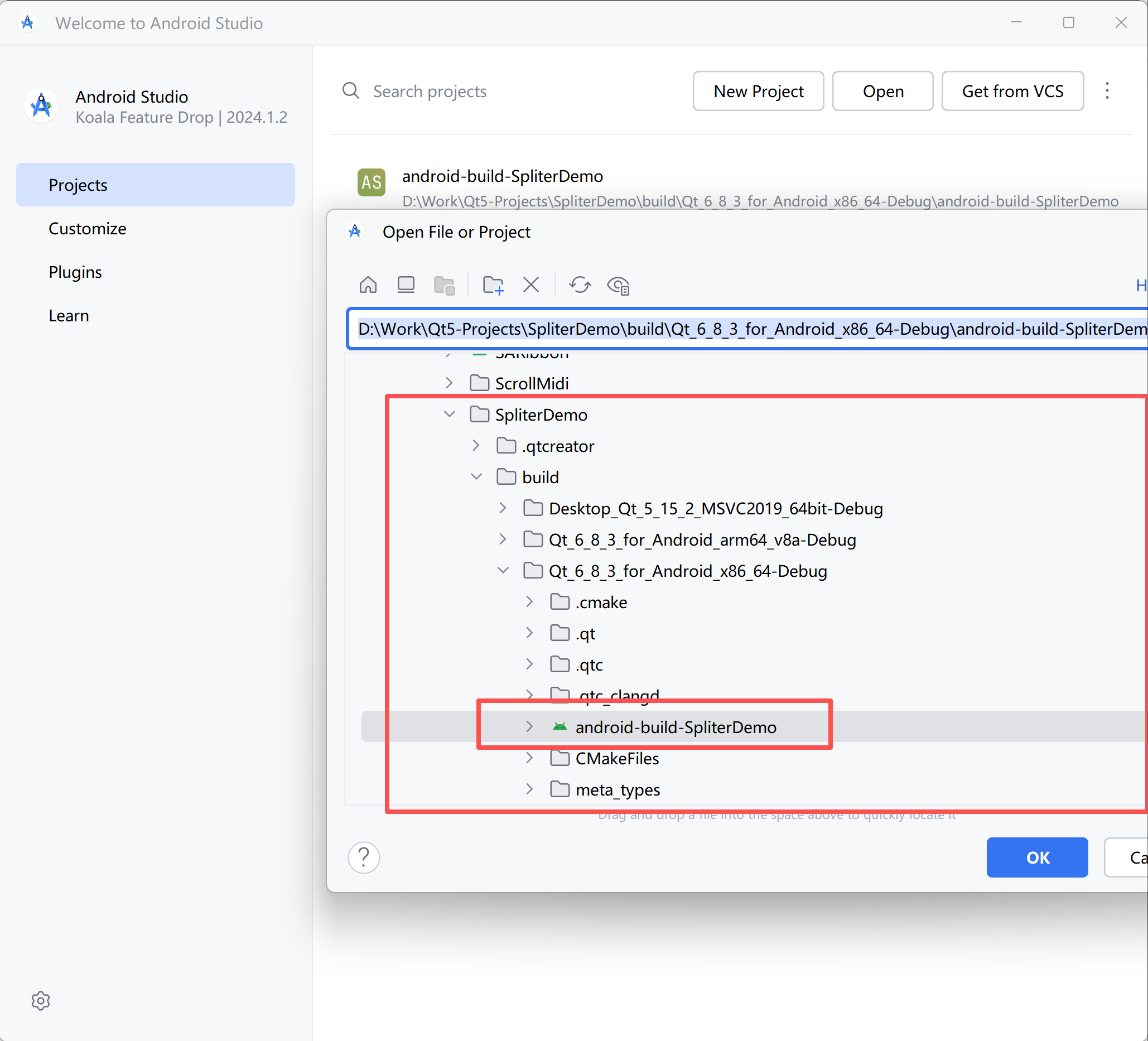This screenshot has width=1148, height=1041.
Task: Collapse the SpliterDemo folder
Action: (x=449, y=415)
